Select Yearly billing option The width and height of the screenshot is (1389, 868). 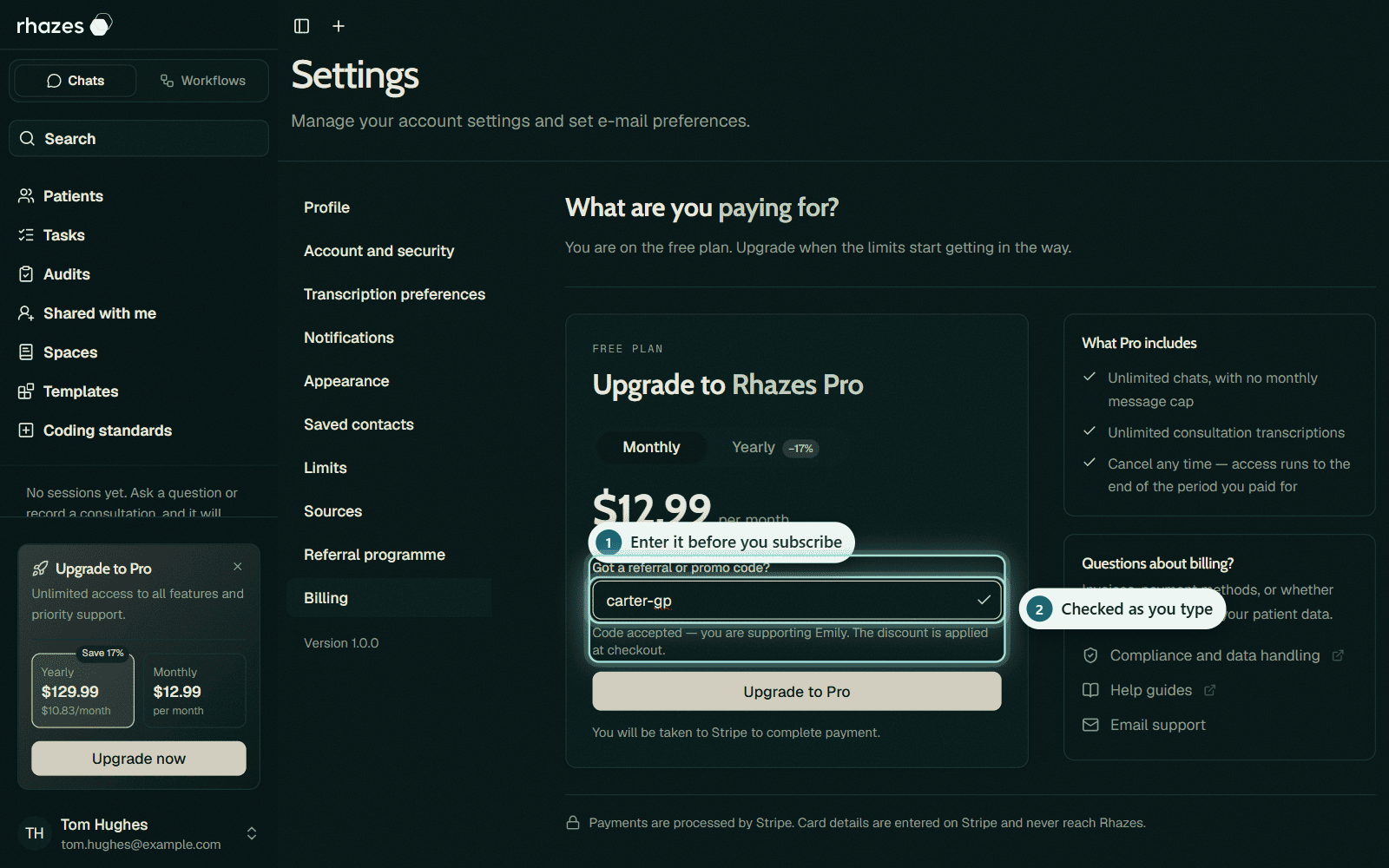pos(774,447)
